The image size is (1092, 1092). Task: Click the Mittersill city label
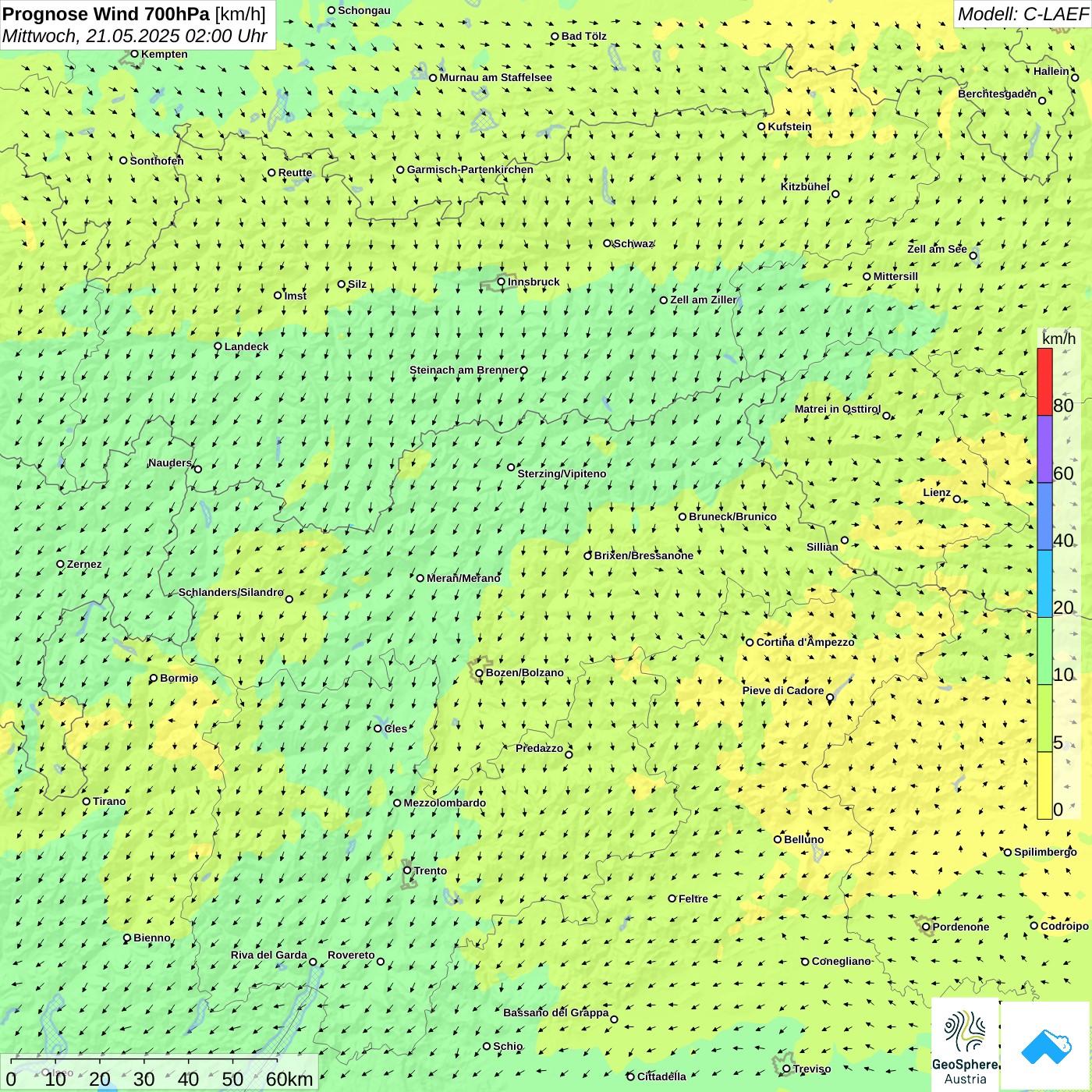[x=895, y=276]
